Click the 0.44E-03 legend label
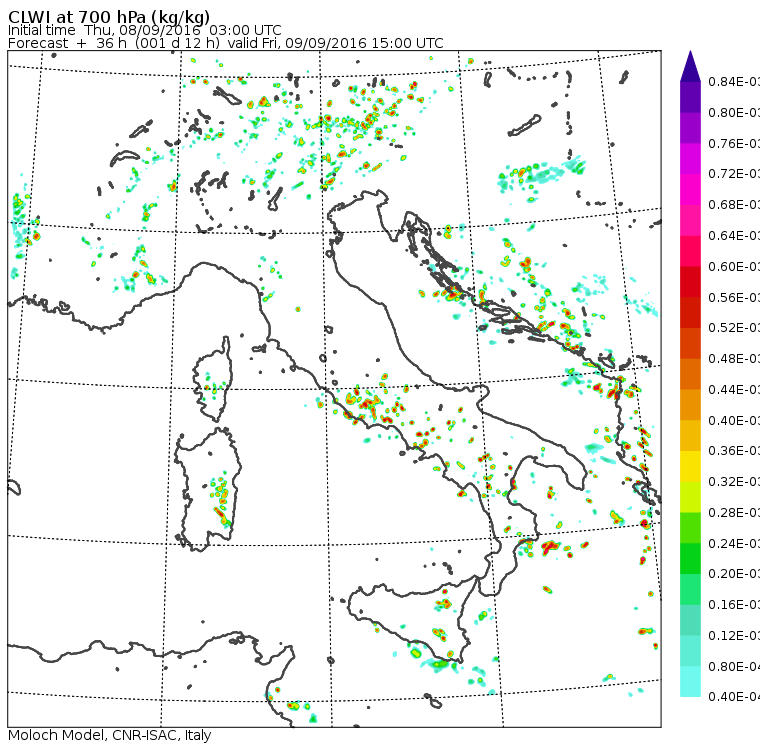The image size is (760, 749). tap(734, 390)
